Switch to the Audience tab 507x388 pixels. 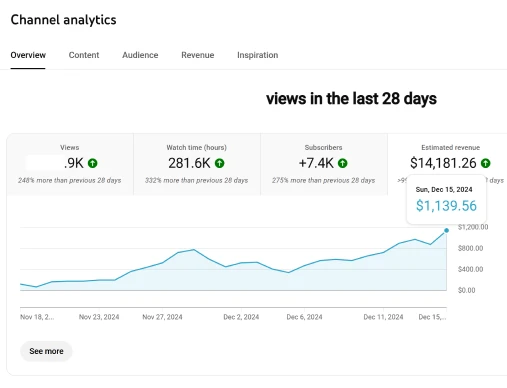click(140, 55)
